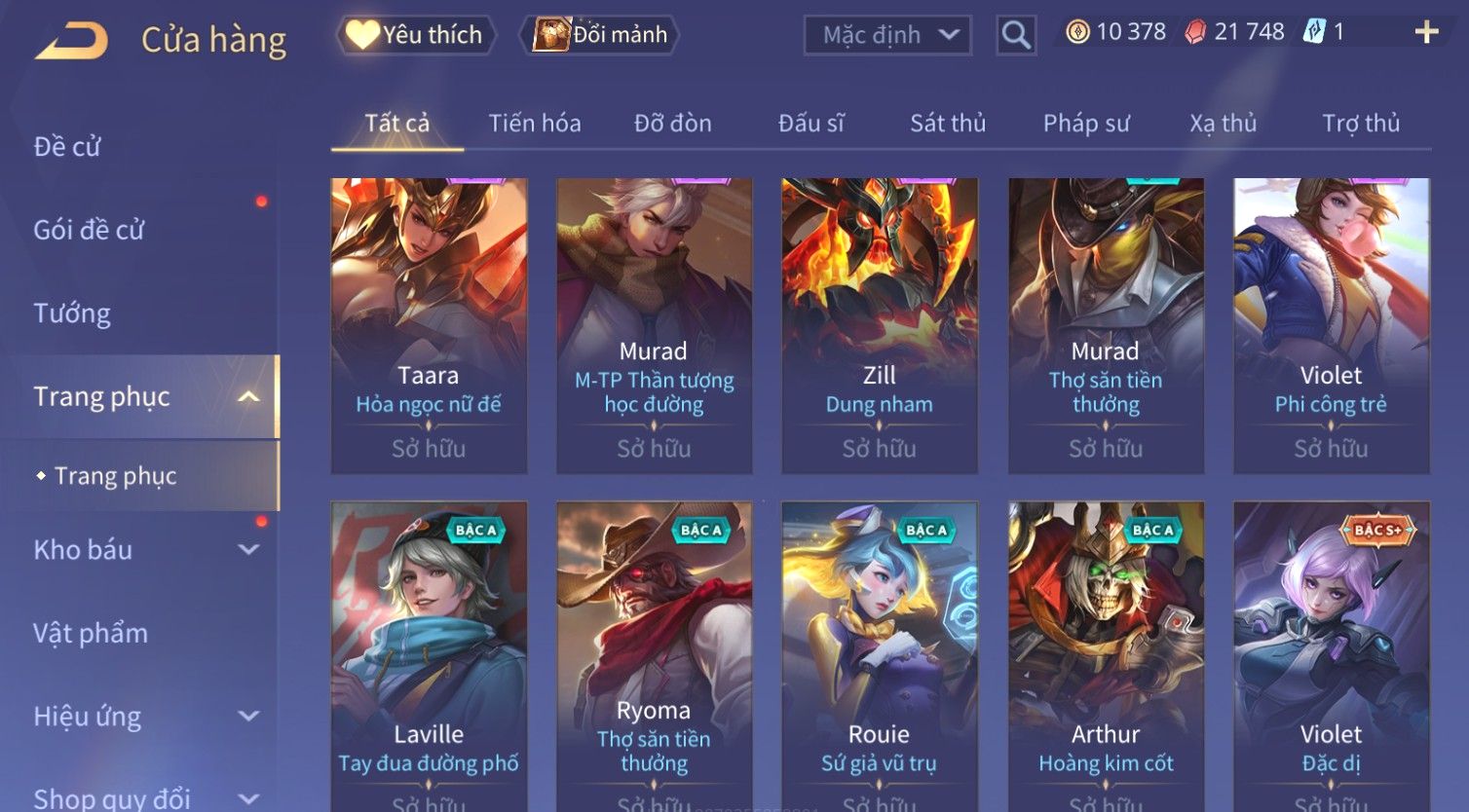Click the red ruby currency icon
The image size is (1469, 812).
[x=1194, y=32]
